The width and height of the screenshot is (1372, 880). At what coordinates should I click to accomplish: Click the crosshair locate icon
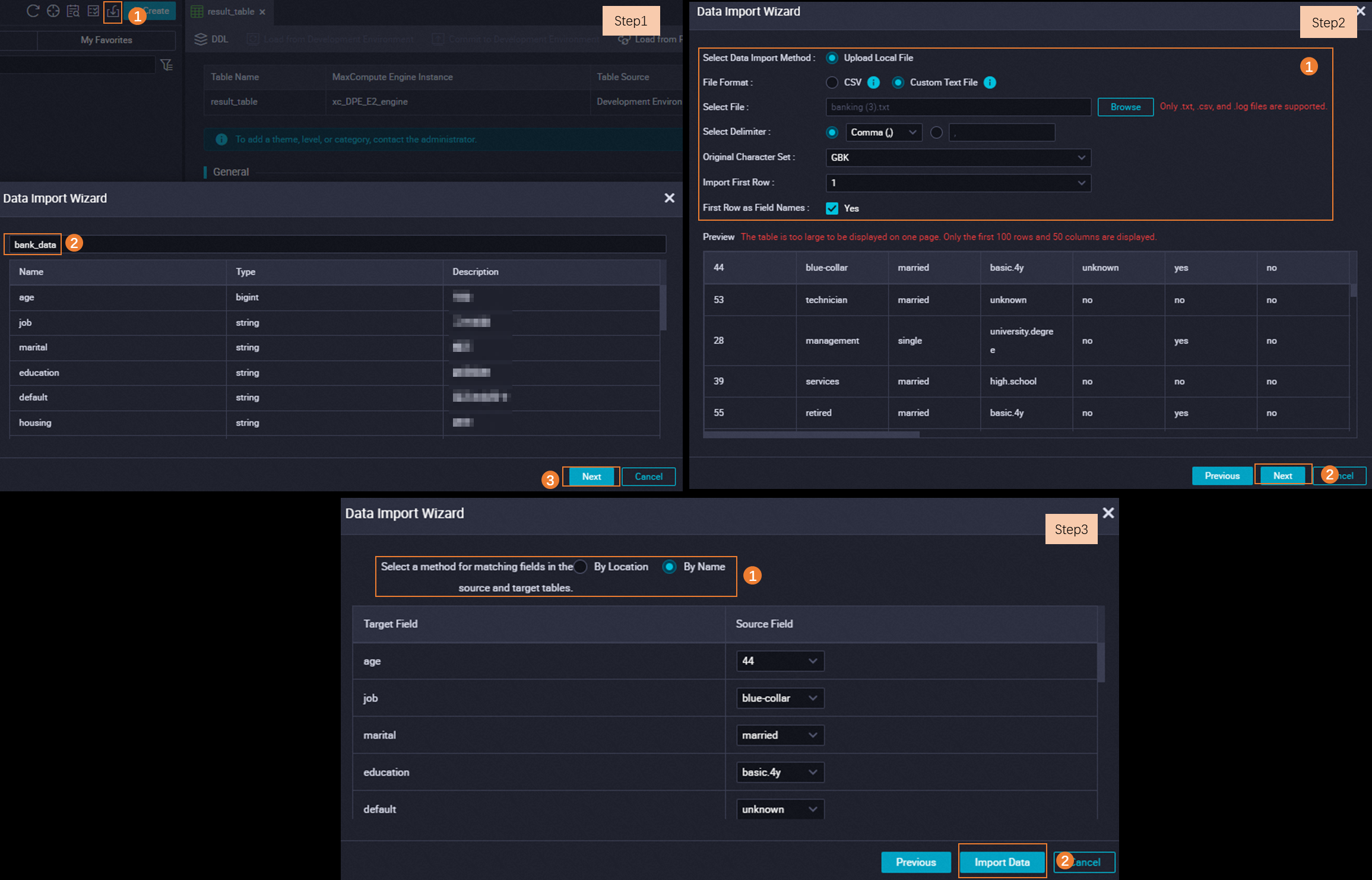coord(53,11)
